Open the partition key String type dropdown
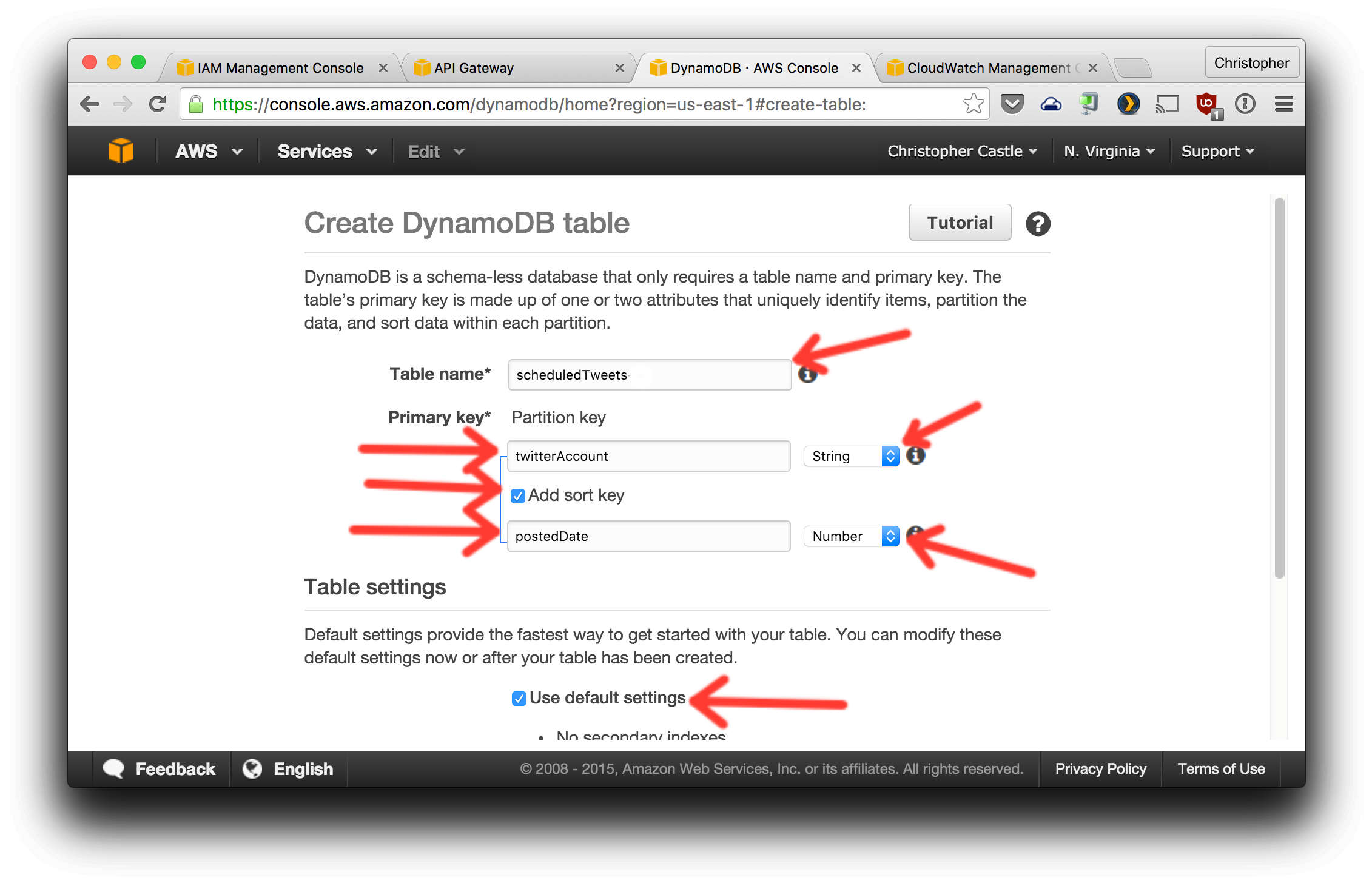 tap(850, 456)
